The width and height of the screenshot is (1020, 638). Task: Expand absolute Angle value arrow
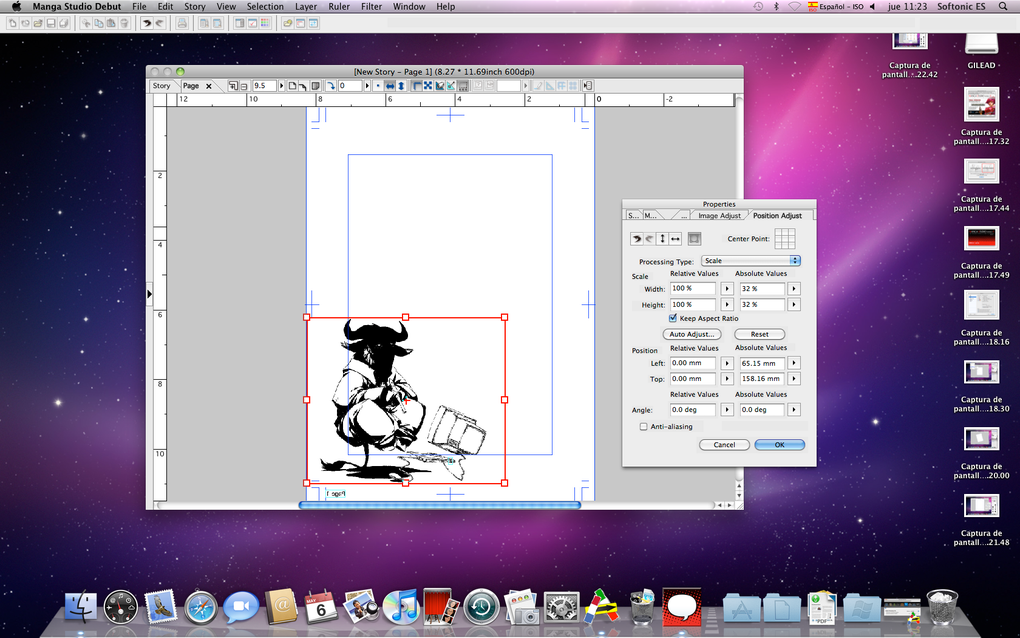794,410
